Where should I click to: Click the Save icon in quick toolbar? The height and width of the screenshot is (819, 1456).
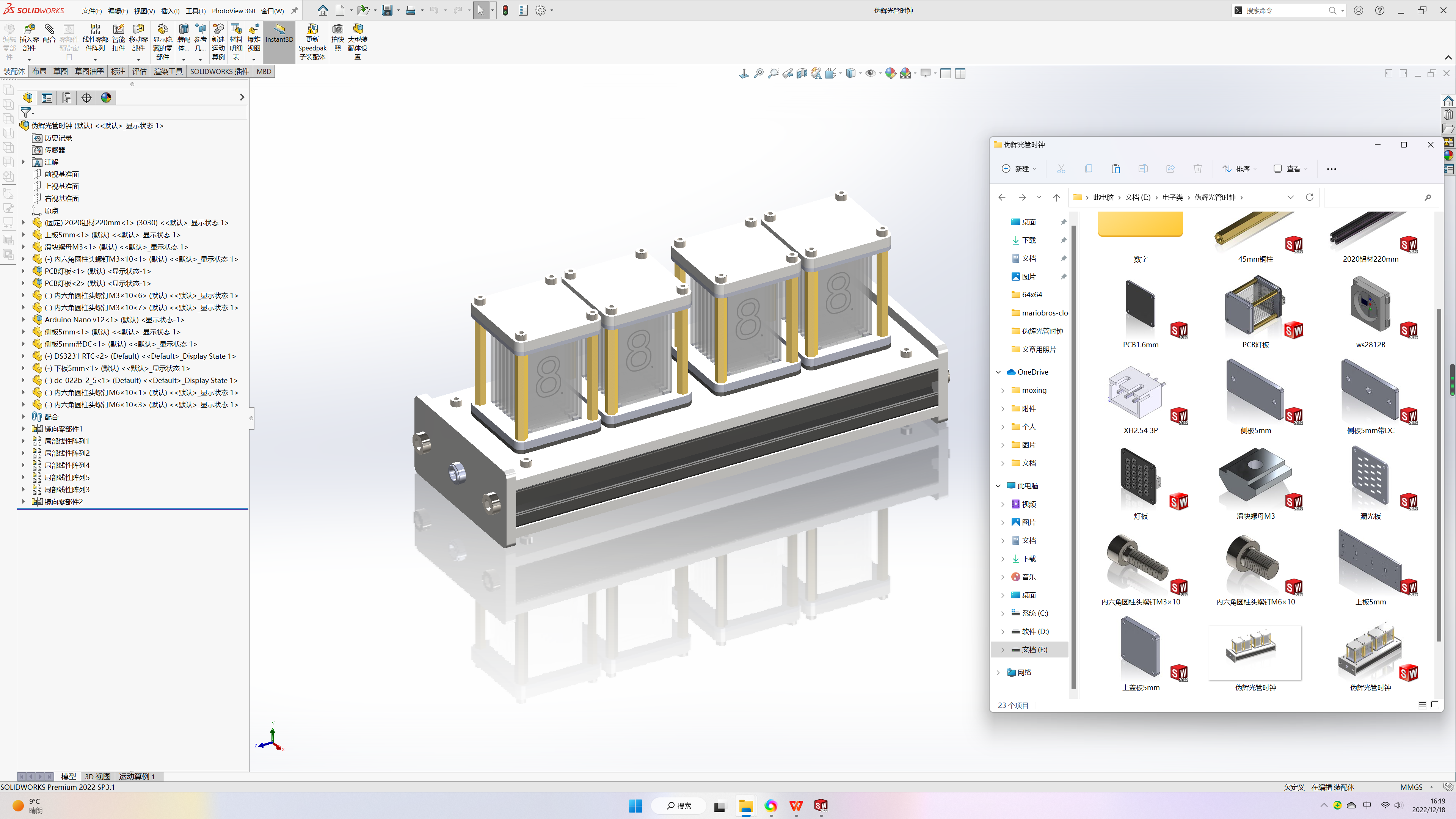[387, 10]
